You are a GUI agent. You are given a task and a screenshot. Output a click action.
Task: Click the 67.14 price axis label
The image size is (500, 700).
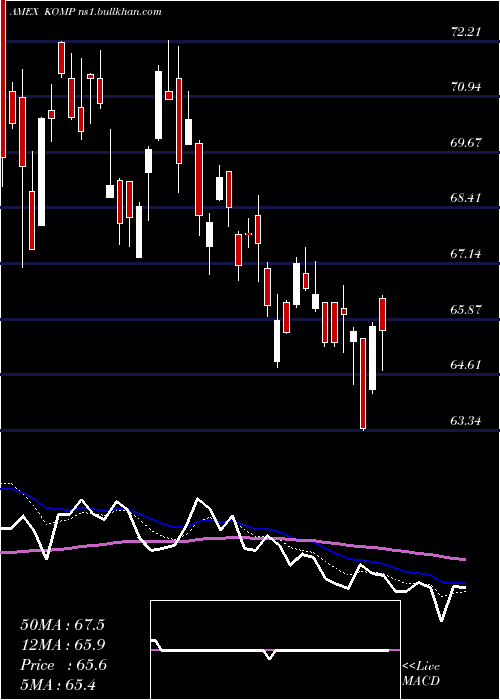pyautogui.click(x=466, y=254)
